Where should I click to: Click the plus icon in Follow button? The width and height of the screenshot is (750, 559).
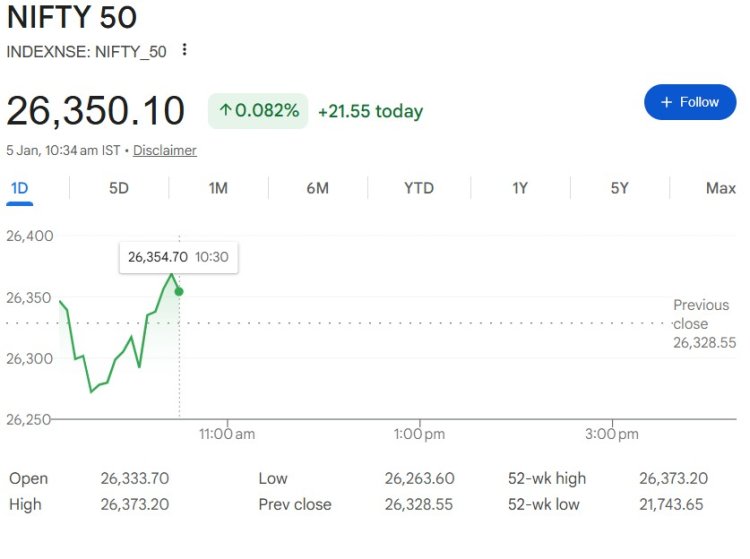(664, 102)
